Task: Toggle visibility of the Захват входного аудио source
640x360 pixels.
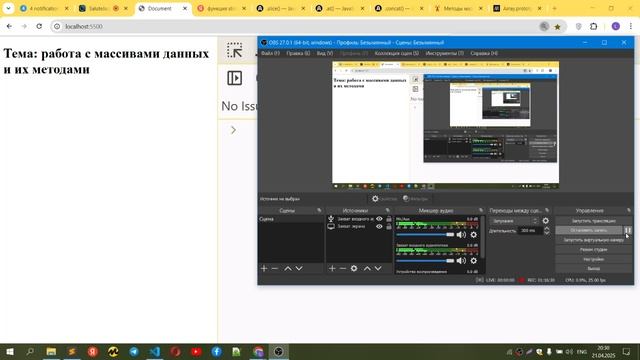Action: pyautogui.click(x=379, y=219)
